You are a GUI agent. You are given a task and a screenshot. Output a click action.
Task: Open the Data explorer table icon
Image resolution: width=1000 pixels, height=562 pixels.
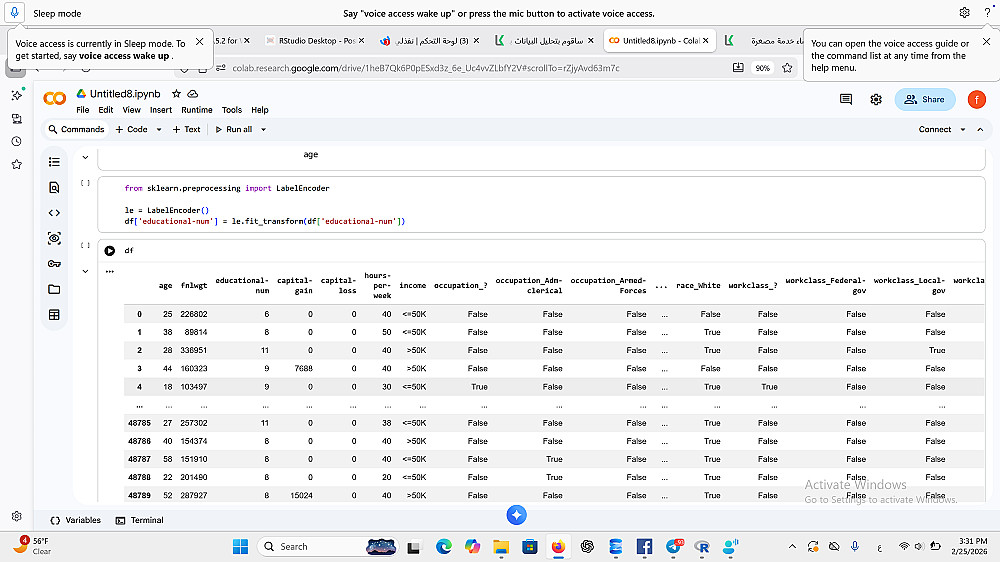point(54,315)
